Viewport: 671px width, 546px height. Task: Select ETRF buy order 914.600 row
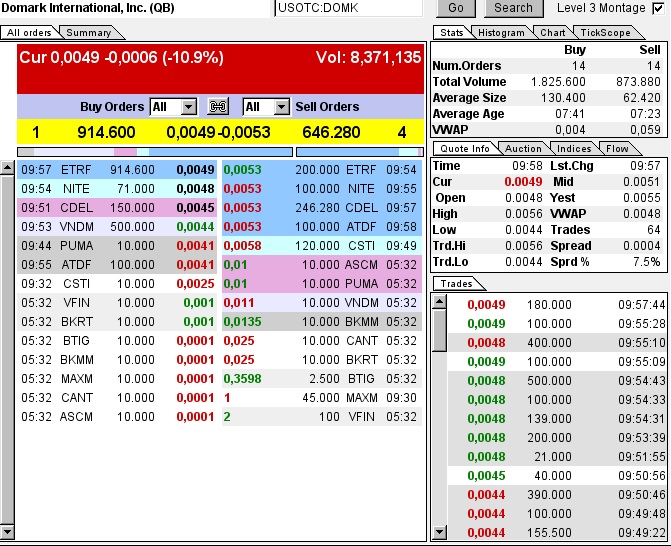(117, 170)
